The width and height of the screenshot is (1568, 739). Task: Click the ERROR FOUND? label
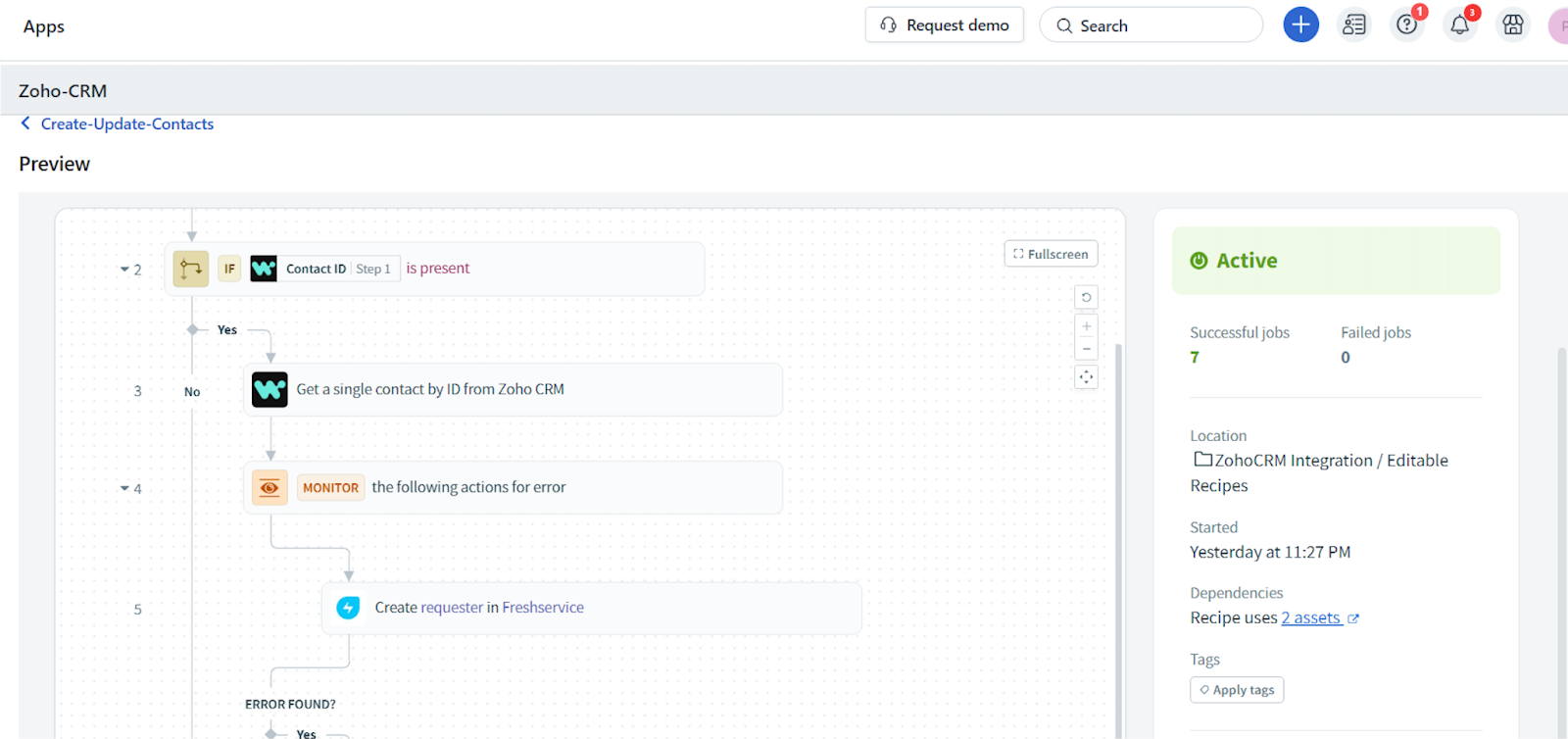tap(290, 705)
